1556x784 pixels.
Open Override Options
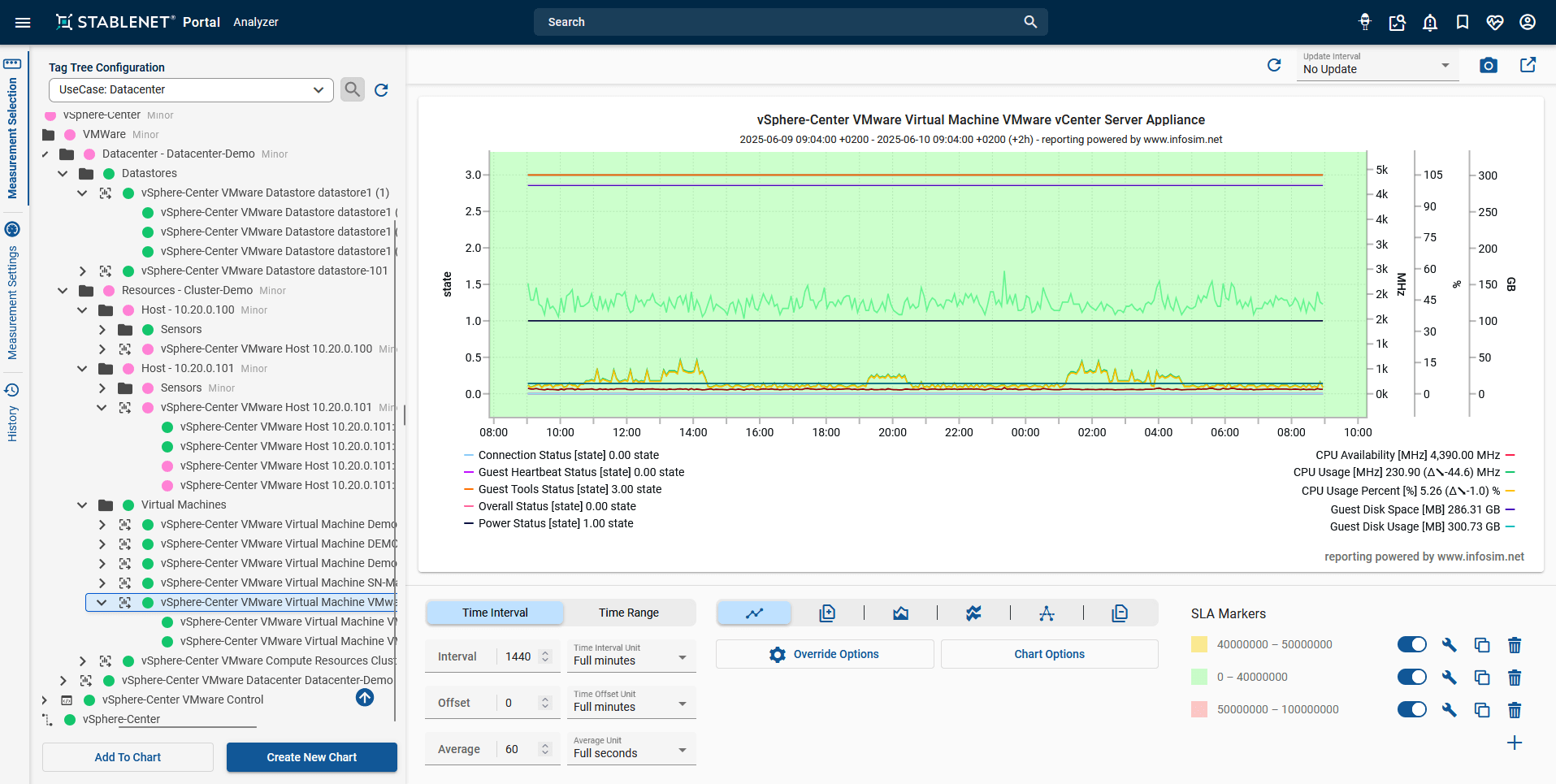[825, 654]
